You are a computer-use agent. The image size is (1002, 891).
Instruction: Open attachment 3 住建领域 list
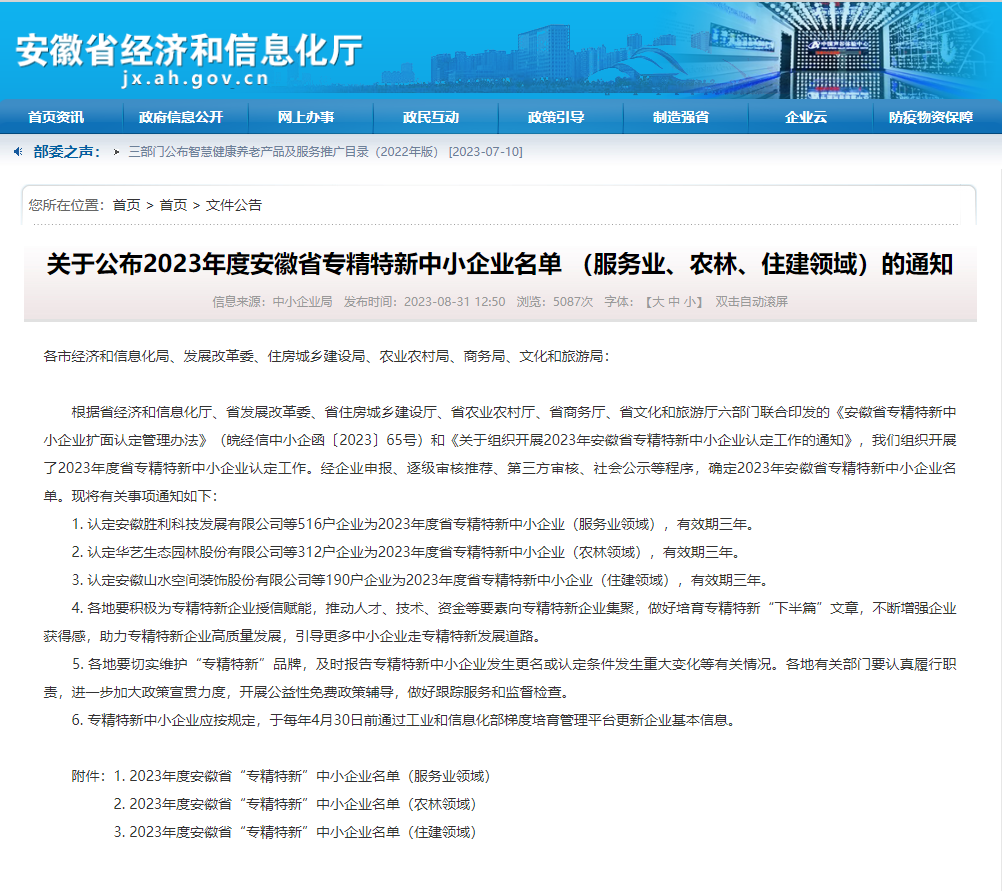[295, 832]
